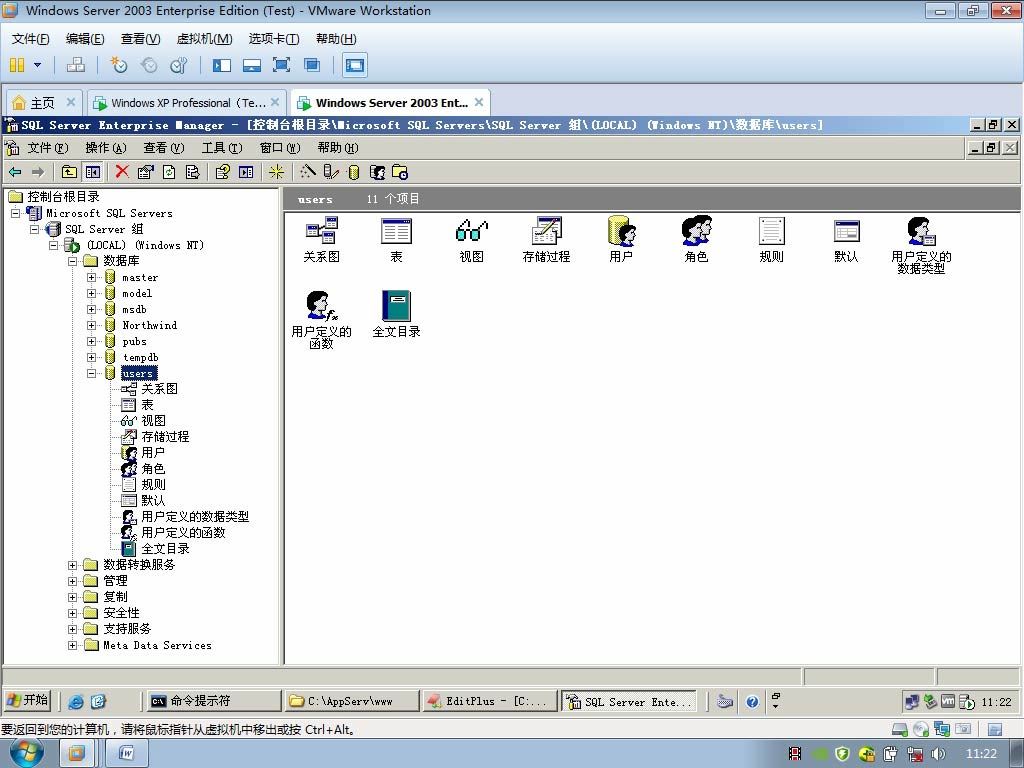
Task: Open the host Windows Start orb
Action: pos(25,754)
